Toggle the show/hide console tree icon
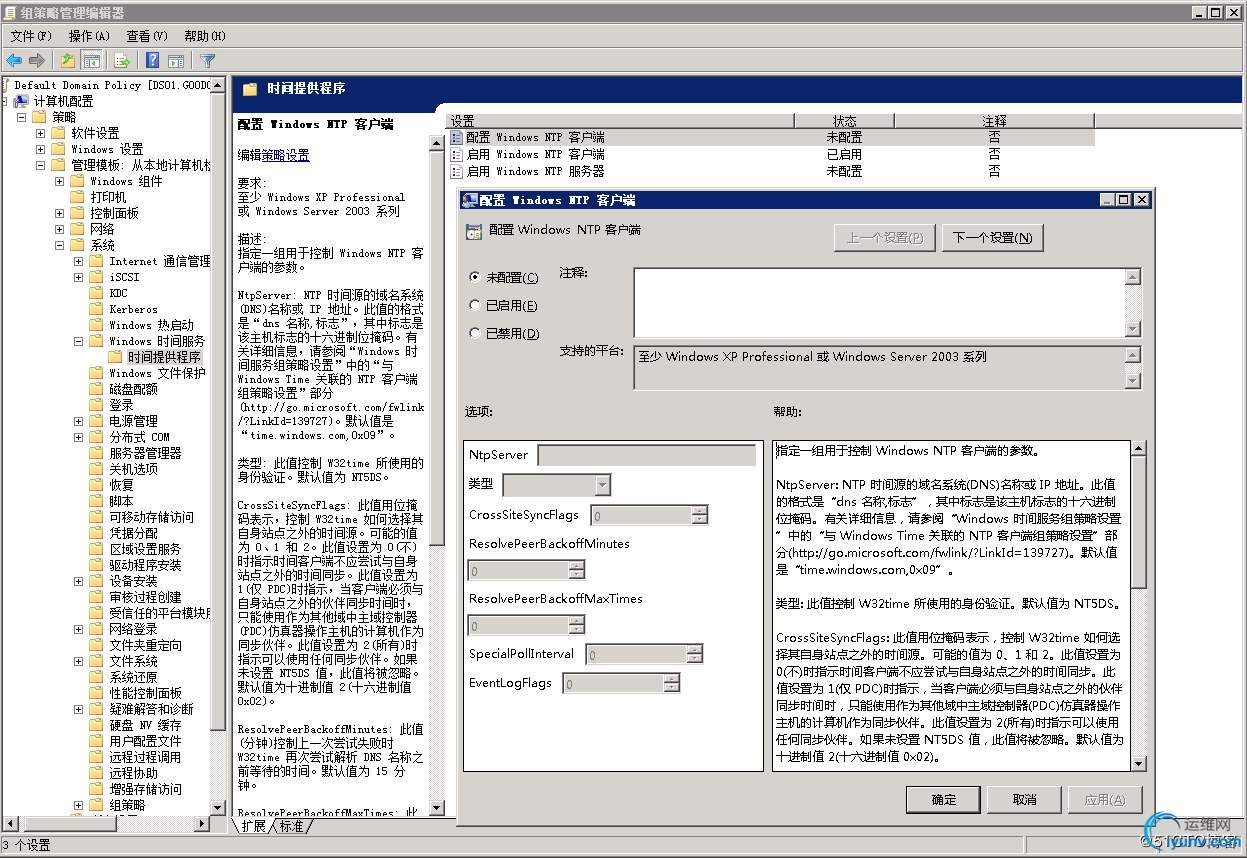1247x858 pixels. click(91, 60)
